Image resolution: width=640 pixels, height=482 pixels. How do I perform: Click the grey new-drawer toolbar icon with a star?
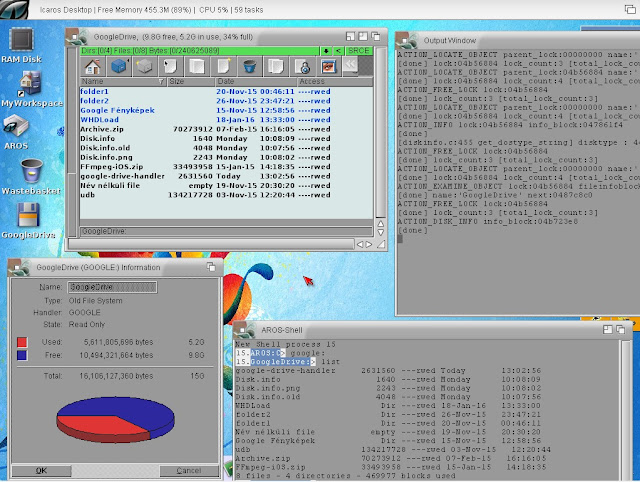(144, 66)
